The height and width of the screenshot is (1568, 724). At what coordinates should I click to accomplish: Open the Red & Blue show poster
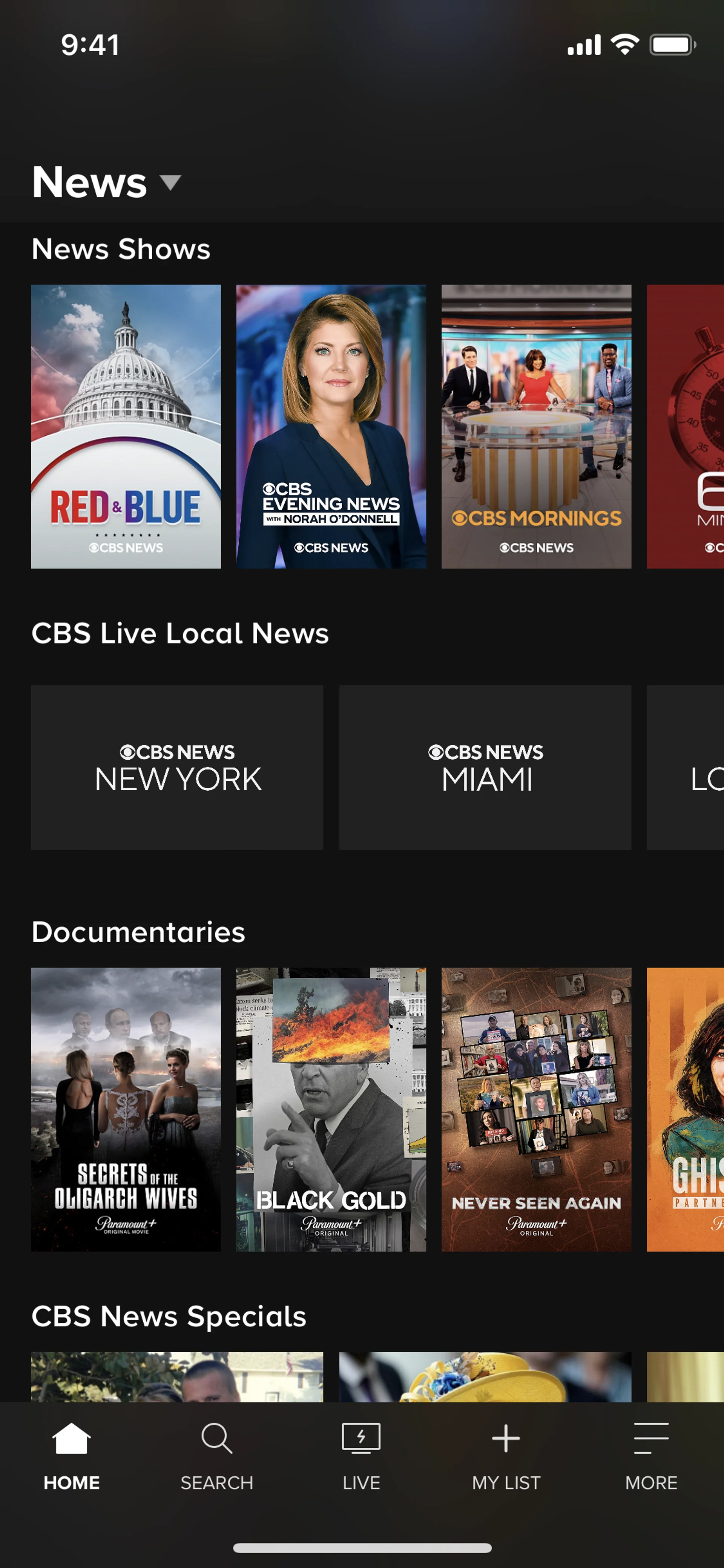[x=126, y=426]
